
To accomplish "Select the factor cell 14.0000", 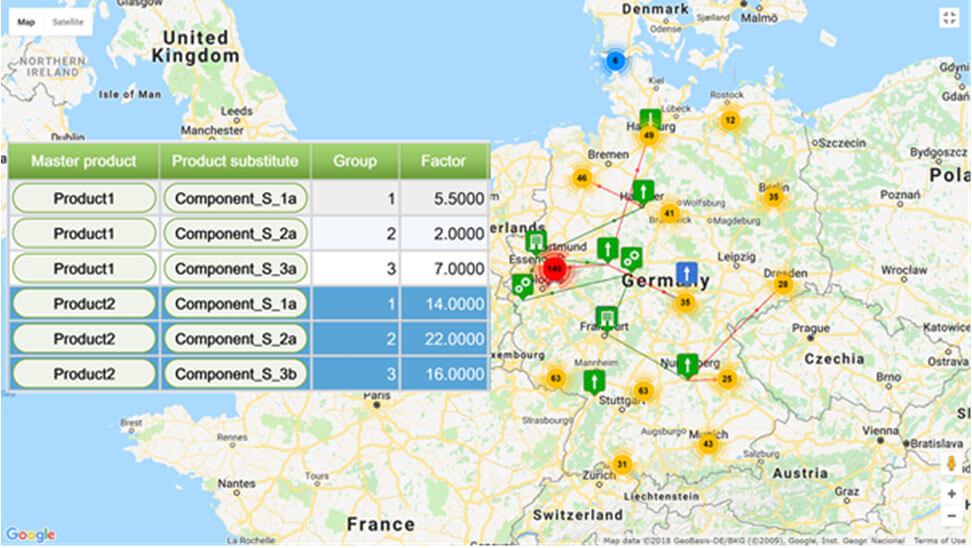I will pyautogui.click(x=444, y=304).
